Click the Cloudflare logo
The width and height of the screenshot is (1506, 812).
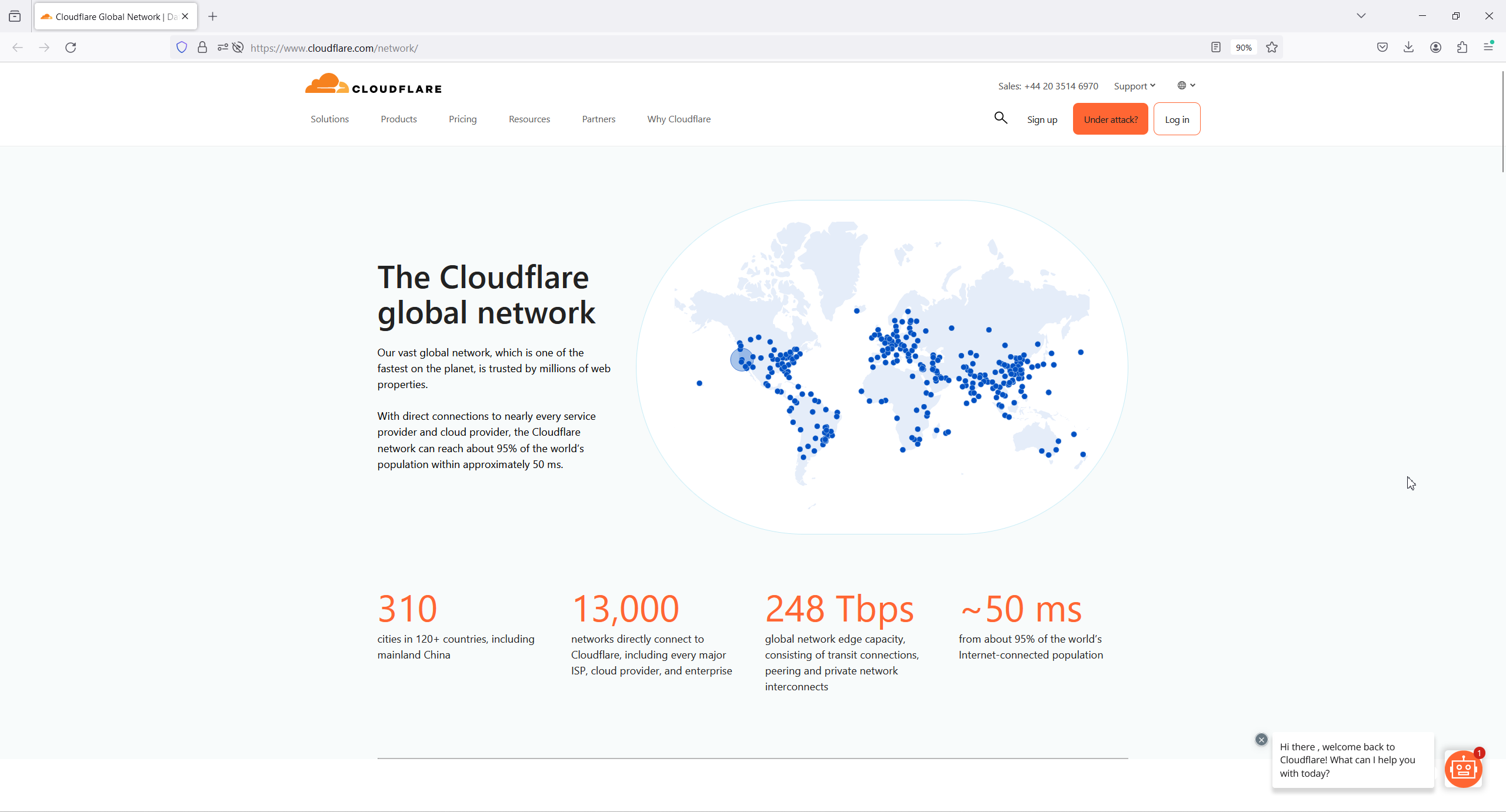[x=373, y=85]
